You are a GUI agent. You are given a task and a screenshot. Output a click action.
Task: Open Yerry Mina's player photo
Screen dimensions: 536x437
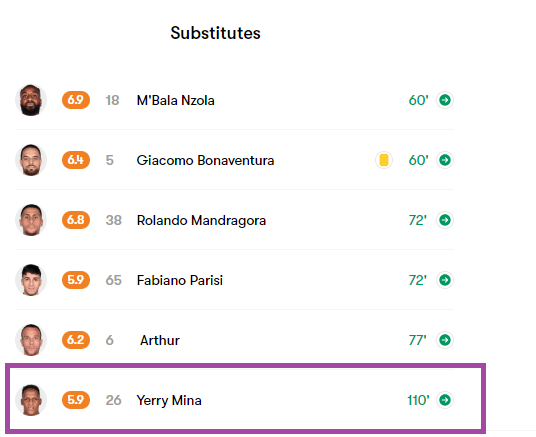click(31, 400)
